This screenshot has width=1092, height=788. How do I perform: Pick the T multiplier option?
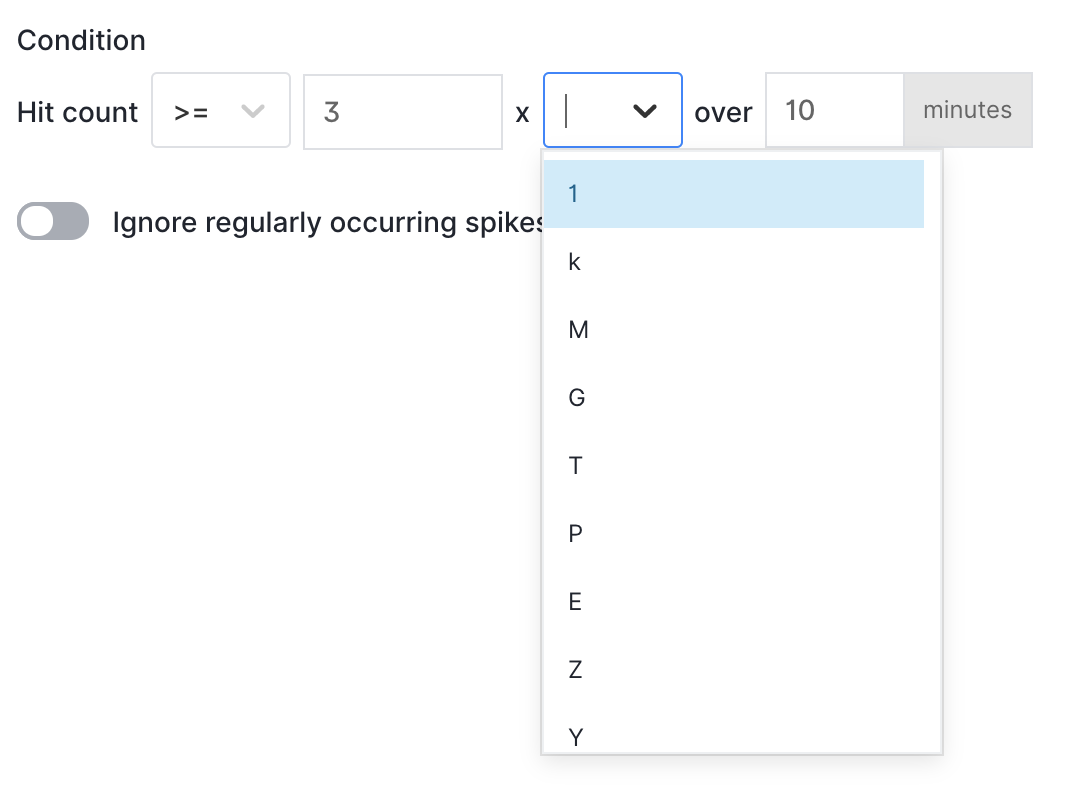click(x=733, y=465)
